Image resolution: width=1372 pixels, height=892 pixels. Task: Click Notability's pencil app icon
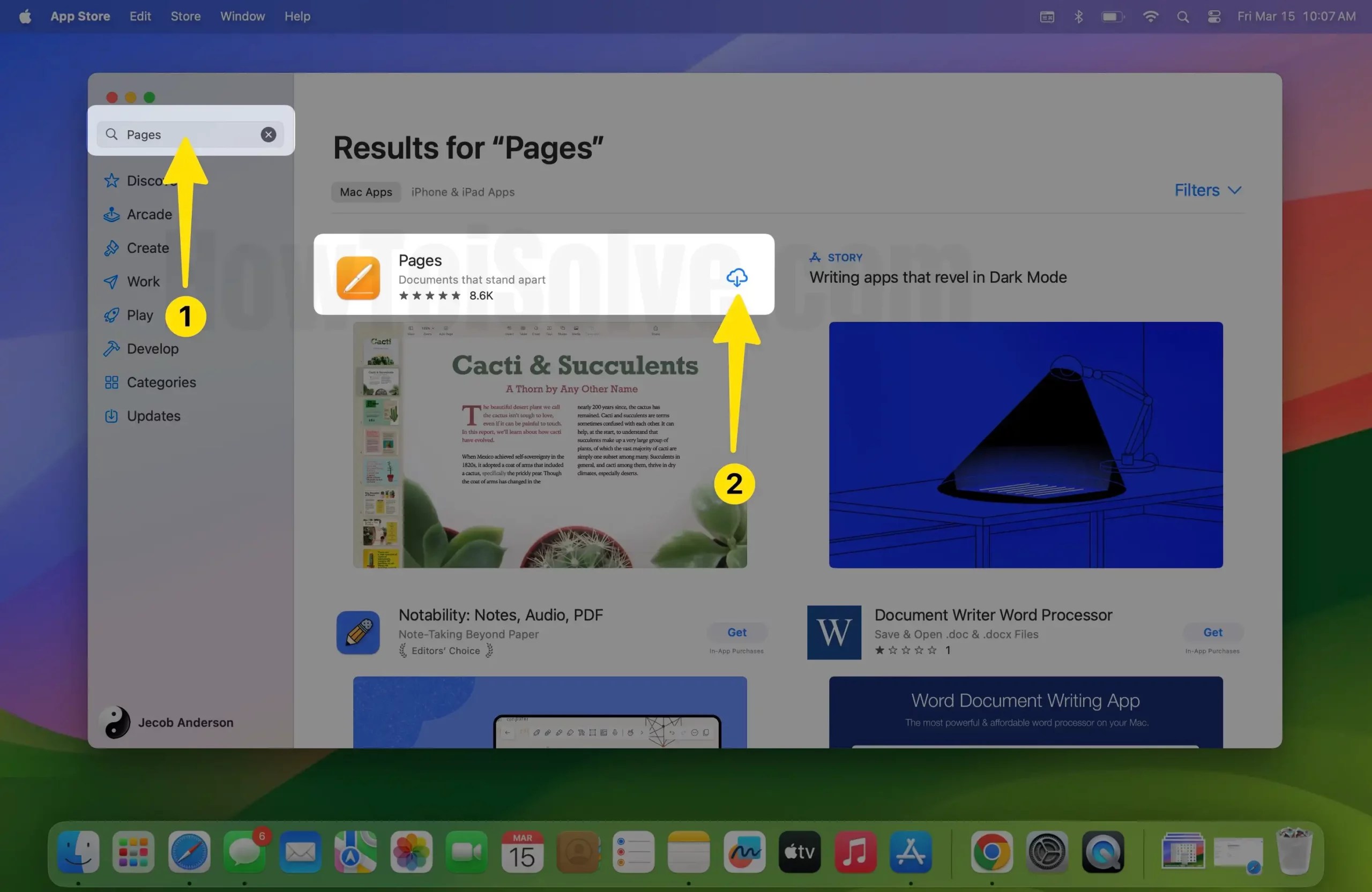click(357, 632)
